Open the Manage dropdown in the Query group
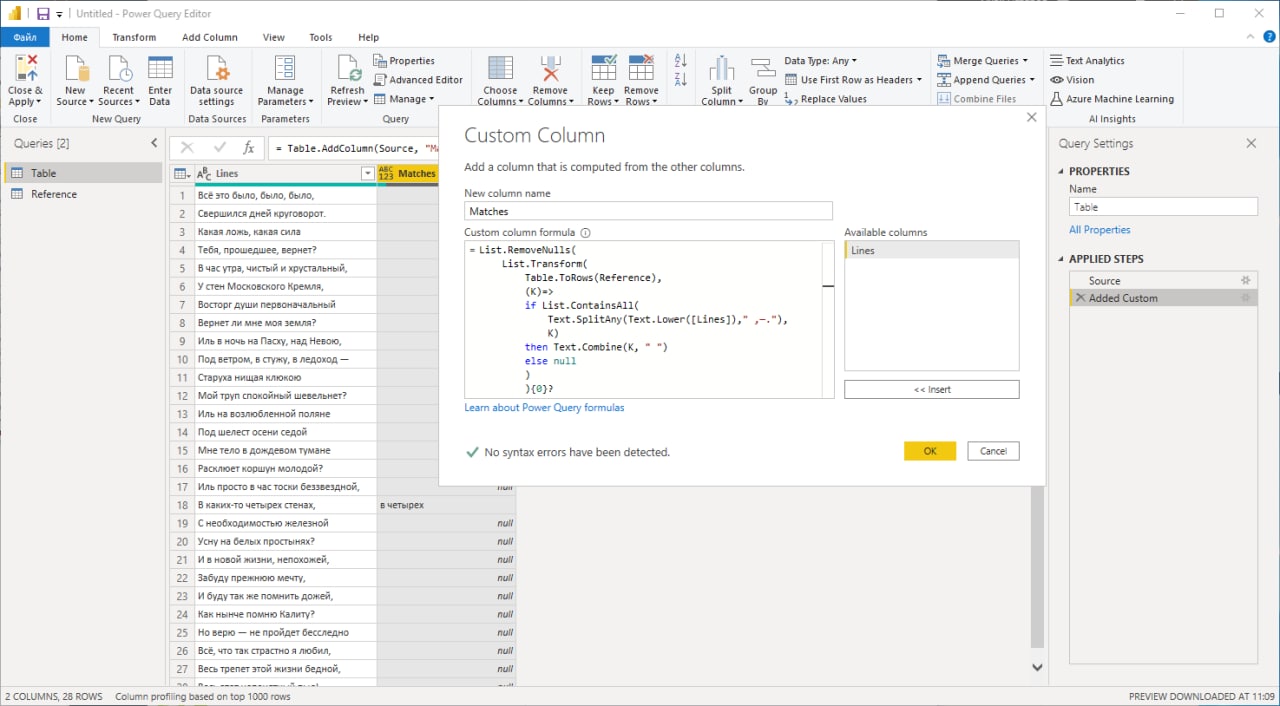The height and width of the screenshot is (706, 1280). click(404, 99)
